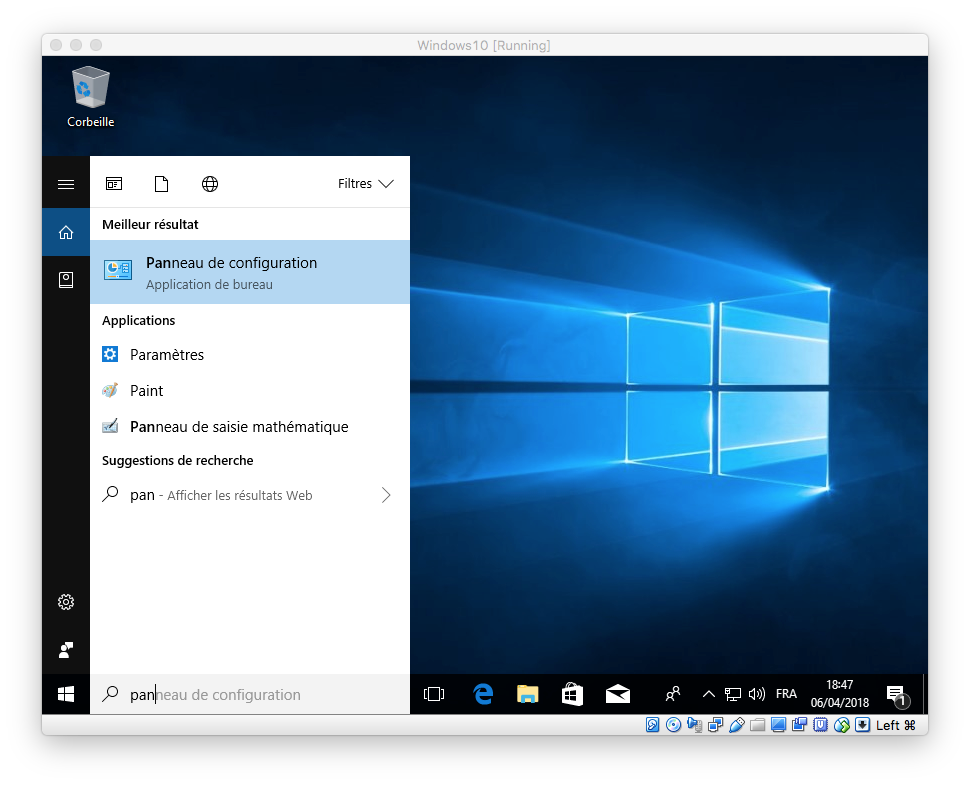Click the Left ⌘ host key indicator
The image size is (970, 785).
895,725
